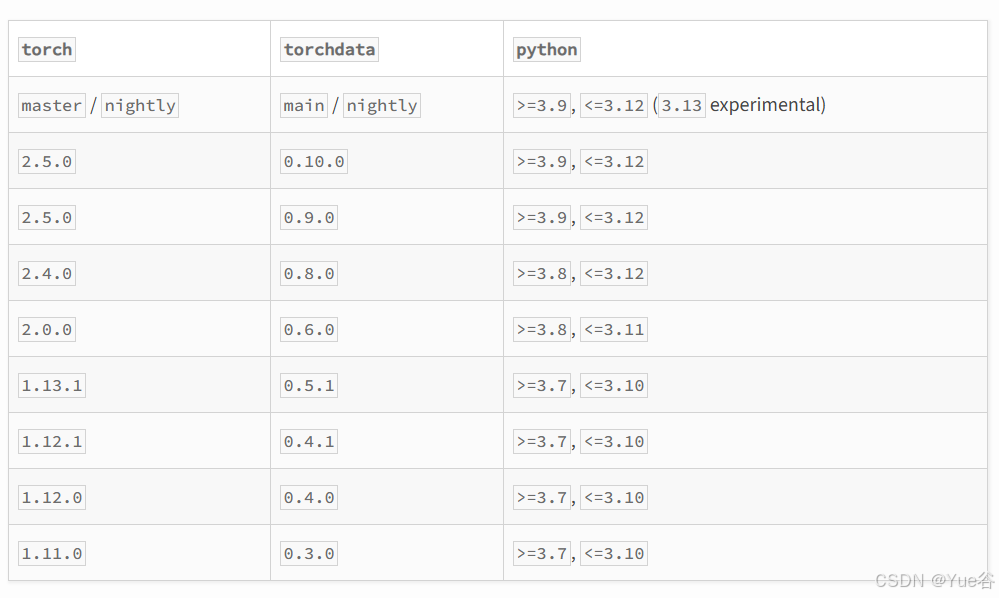Click torch version 1.13.1 cell
The height and width of the screenshot is (598, 999).
click(52, 386)
